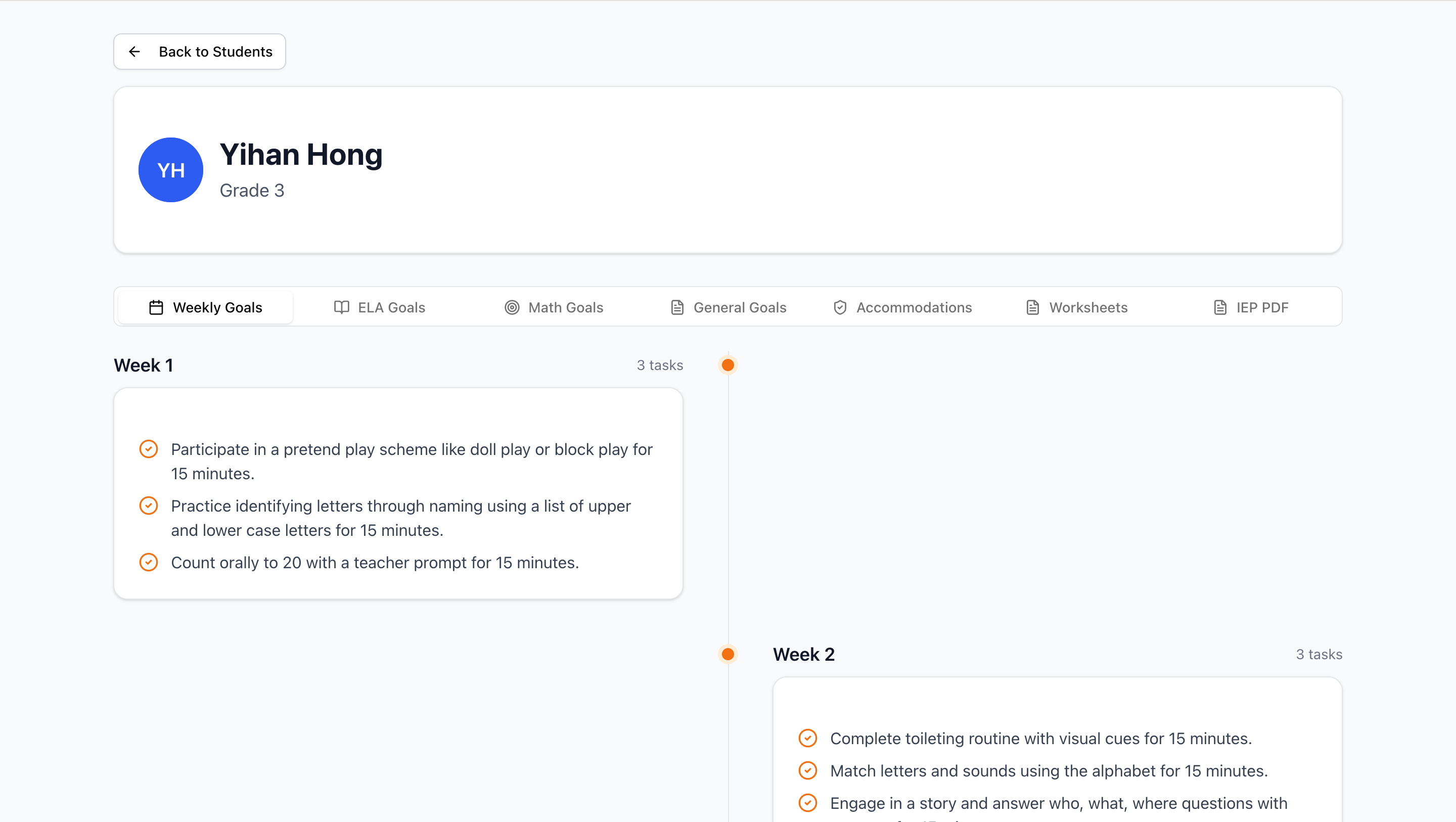This screenshot has width=1456, height=822.
Task: Open the Worksheets tab
Action: tap(1077, 307)
